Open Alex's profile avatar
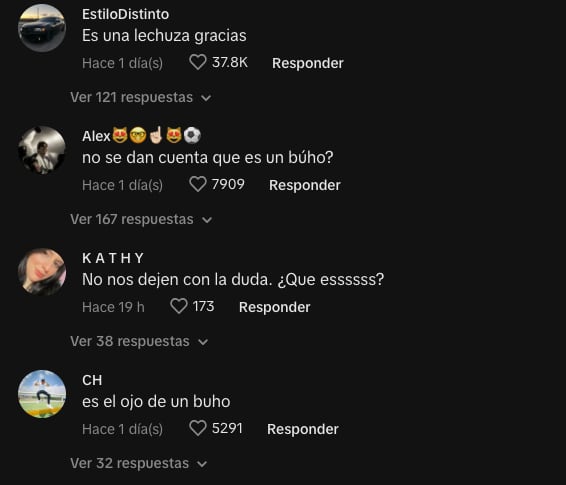 point(42,150)
